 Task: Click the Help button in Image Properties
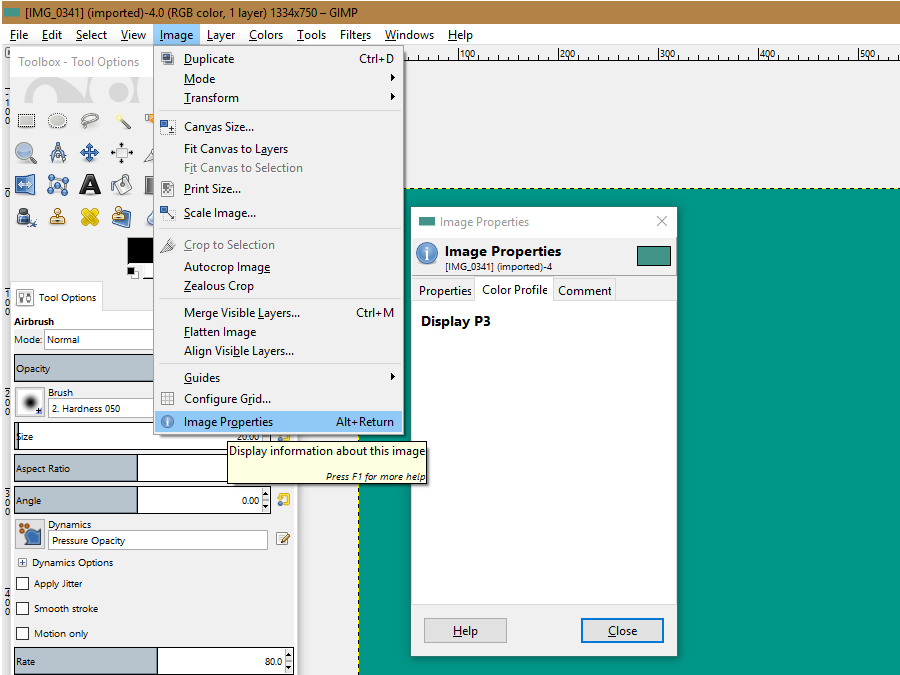tap(465, 631)
